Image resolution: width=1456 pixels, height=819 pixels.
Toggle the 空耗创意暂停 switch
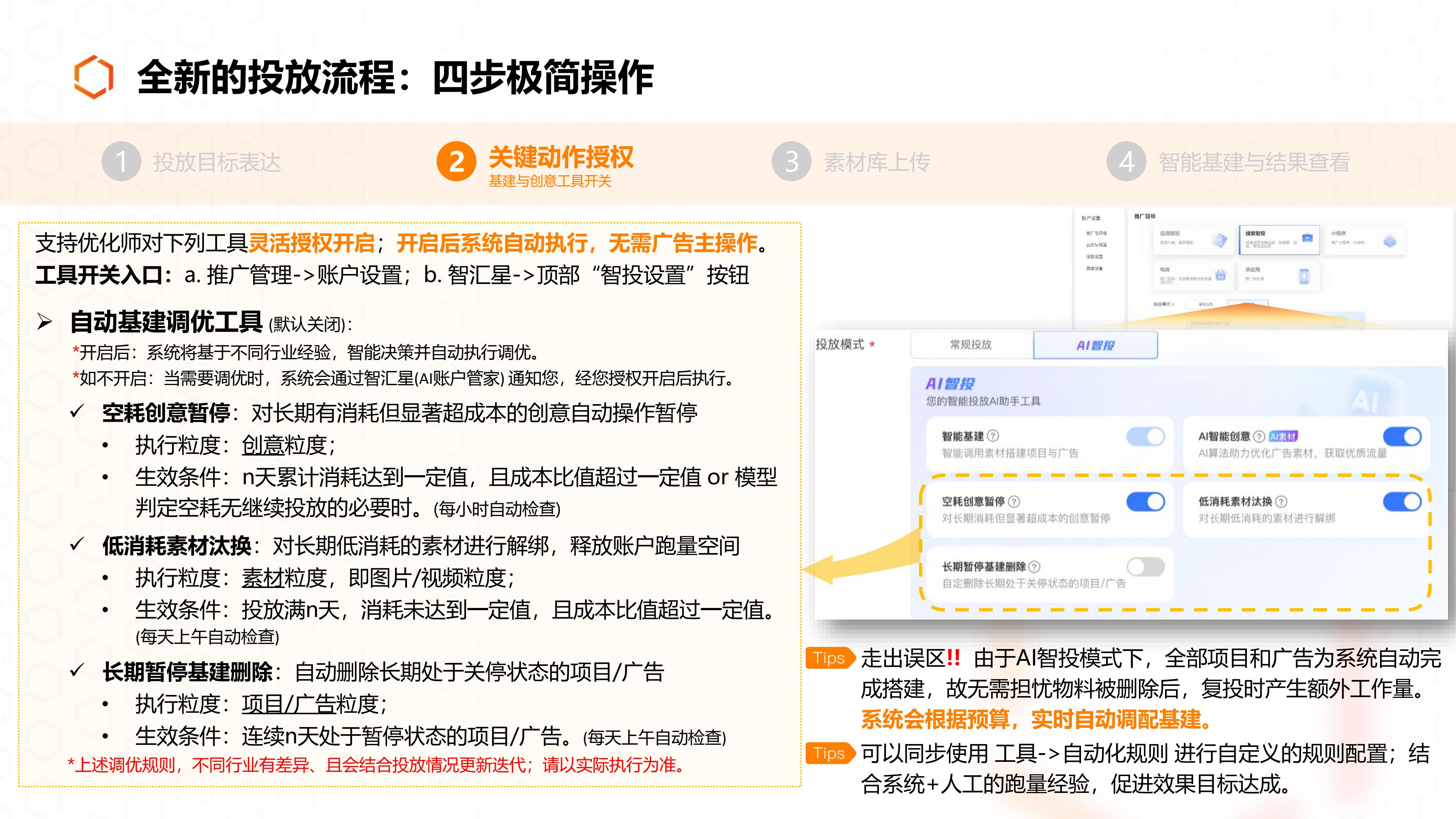click(1145, 502)
